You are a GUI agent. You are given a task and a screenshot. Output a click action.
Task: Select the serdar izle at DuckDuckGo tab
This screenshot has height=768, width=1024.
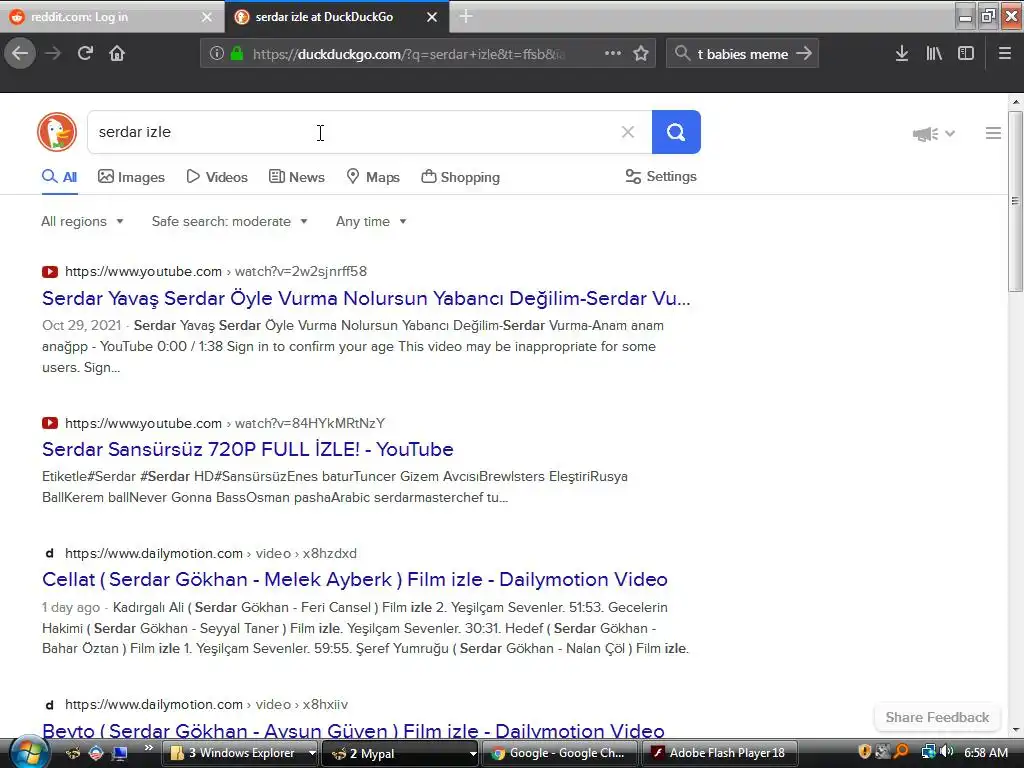click(336, 17)
